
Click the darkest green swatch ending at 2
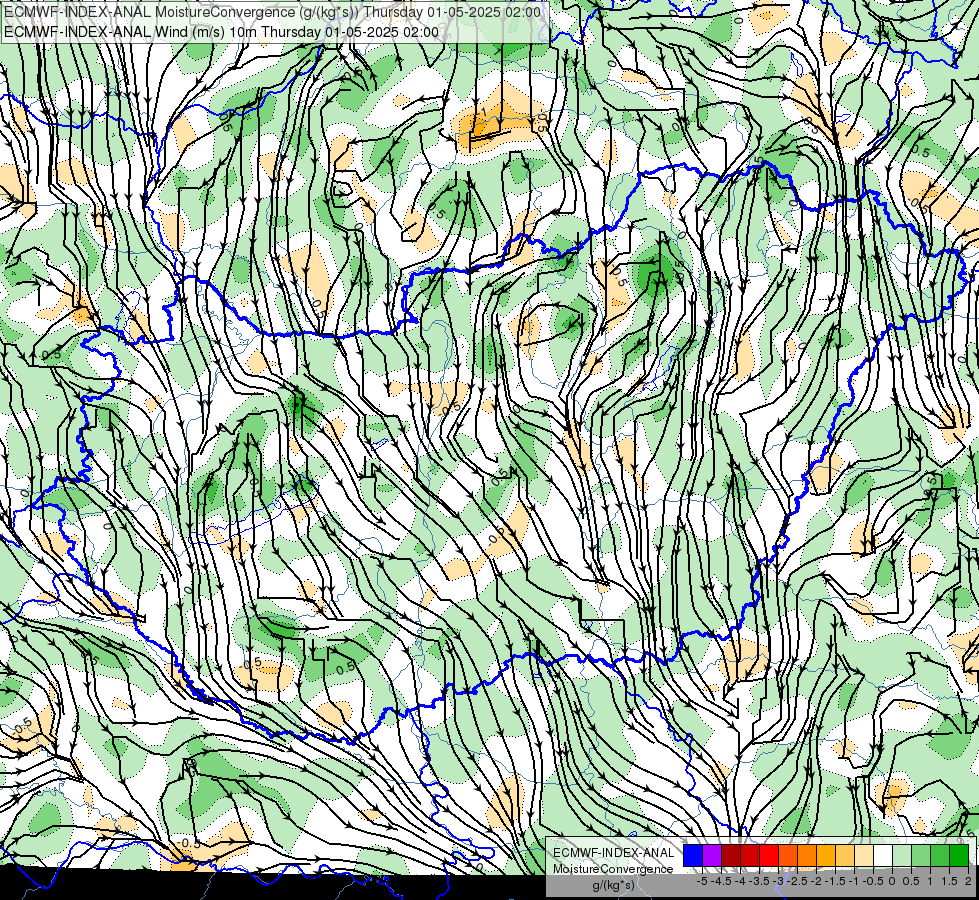pos(958,856)
